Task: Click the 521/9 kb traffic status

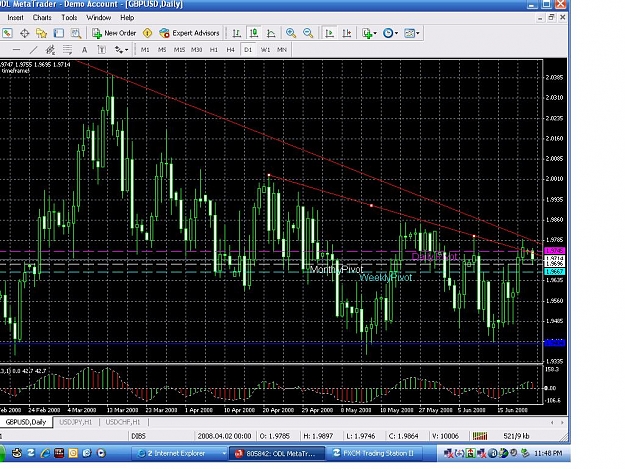Action: pos(516,436)
